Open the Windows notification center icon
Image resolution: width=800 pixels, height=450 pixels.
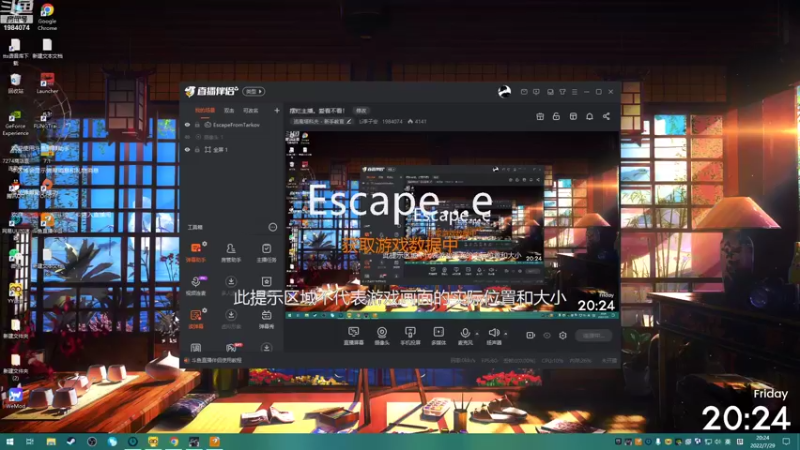coord(787,441)
